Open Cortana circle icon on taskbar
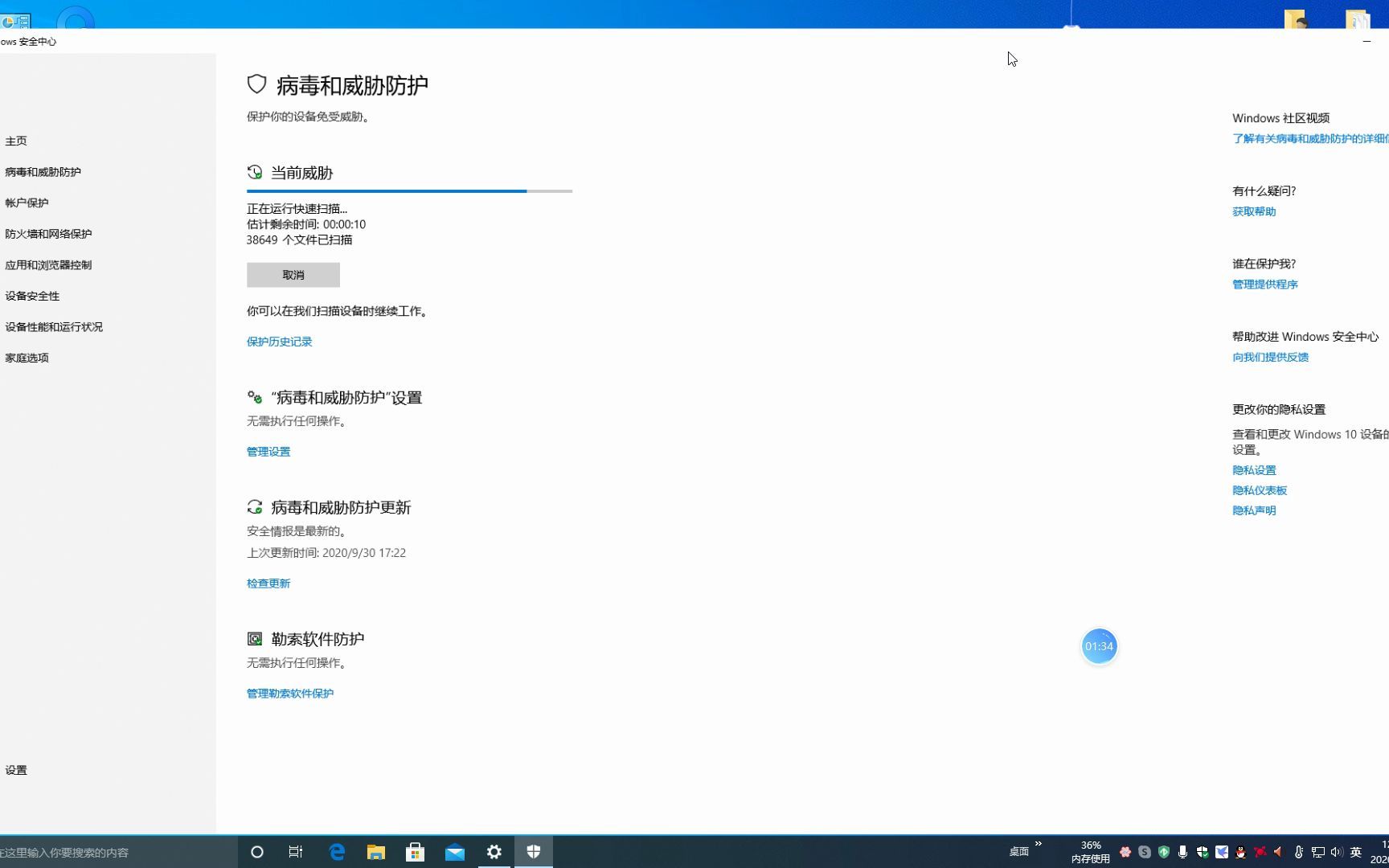The height and width of the screenshot is (868, 1389). click(x=257, y=852)
